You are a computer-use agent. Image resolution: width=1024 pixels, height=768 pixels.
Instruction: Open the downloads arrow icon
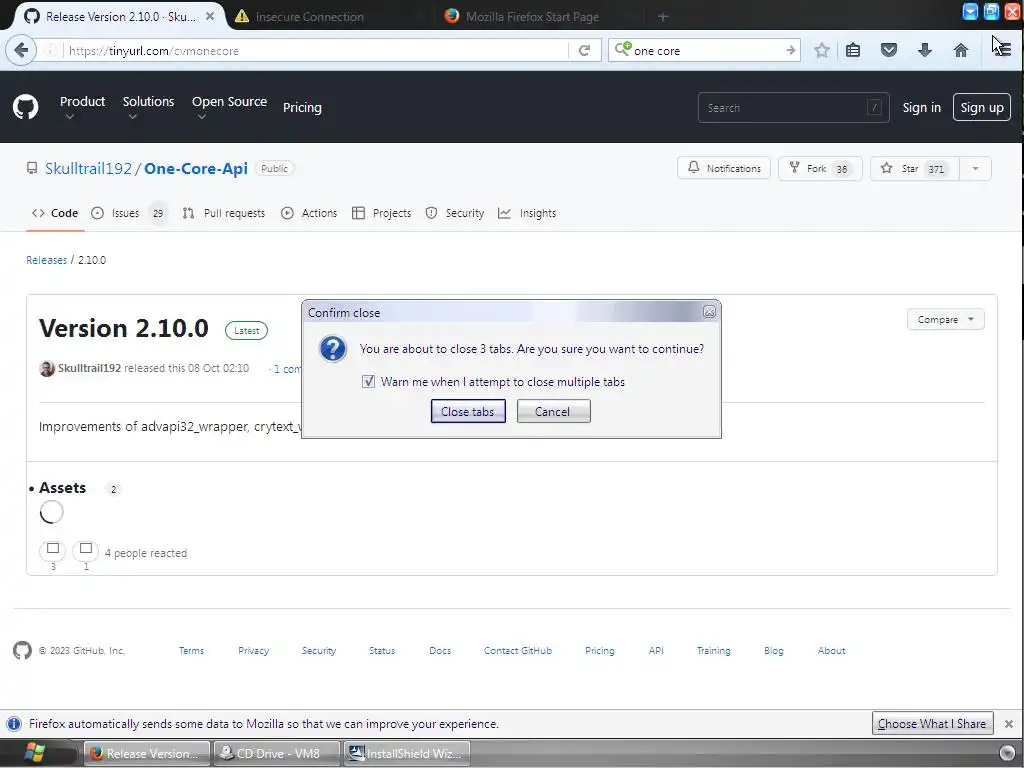[x=925, y=50]
